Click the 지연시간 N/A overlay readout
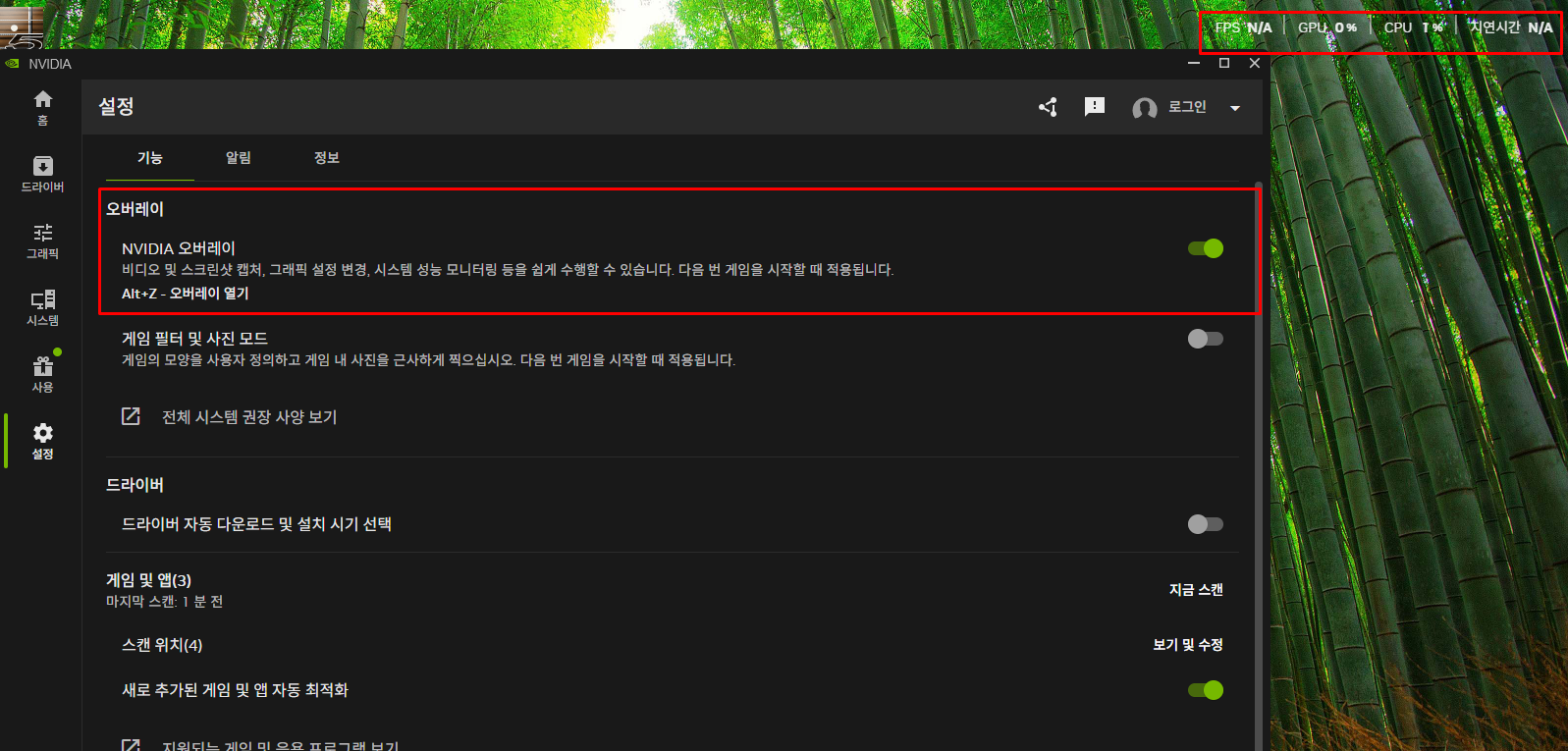This screenshot has height=751, width=1568. [x=1511, y=27]
